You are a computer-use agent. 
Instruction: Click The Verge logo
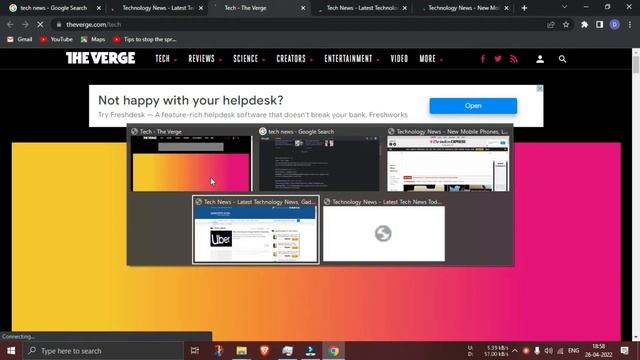pos(100,58)
